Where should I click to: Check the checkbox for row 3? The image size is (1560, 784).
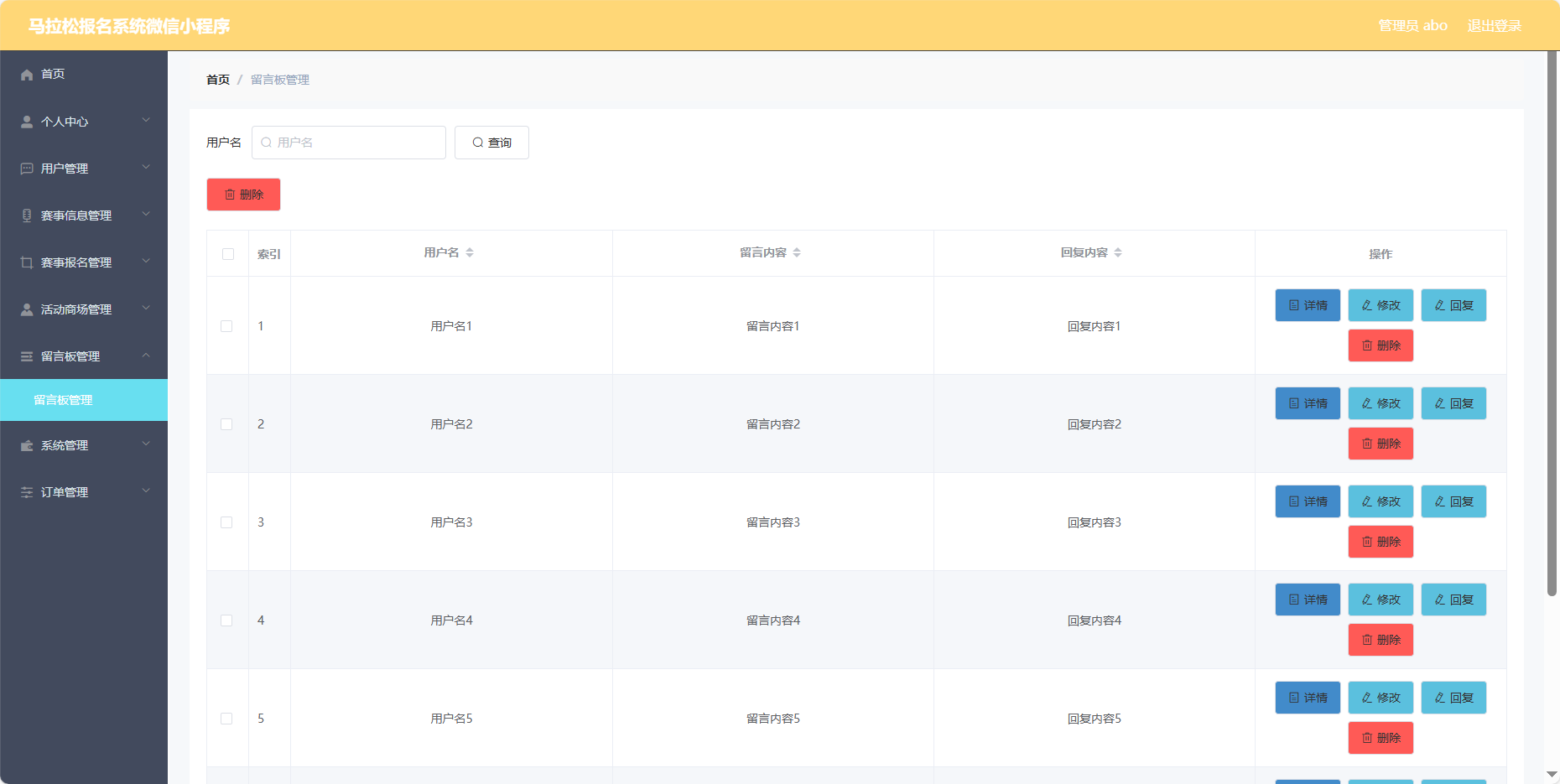(226, 522)
